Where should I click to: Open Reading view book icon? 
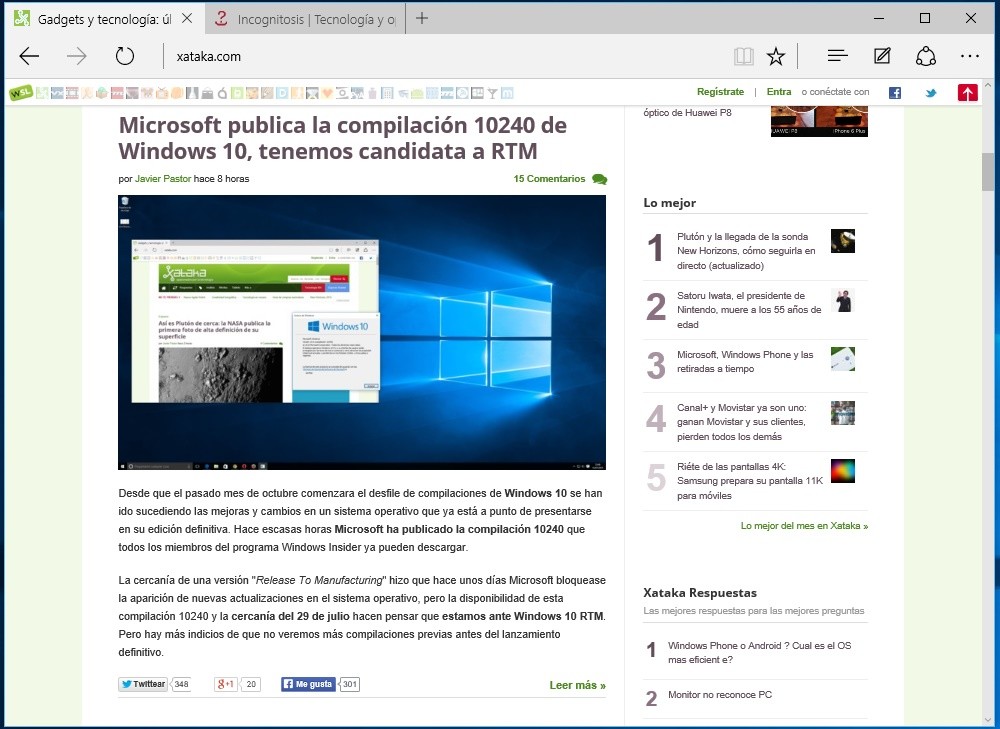point(744,56)
